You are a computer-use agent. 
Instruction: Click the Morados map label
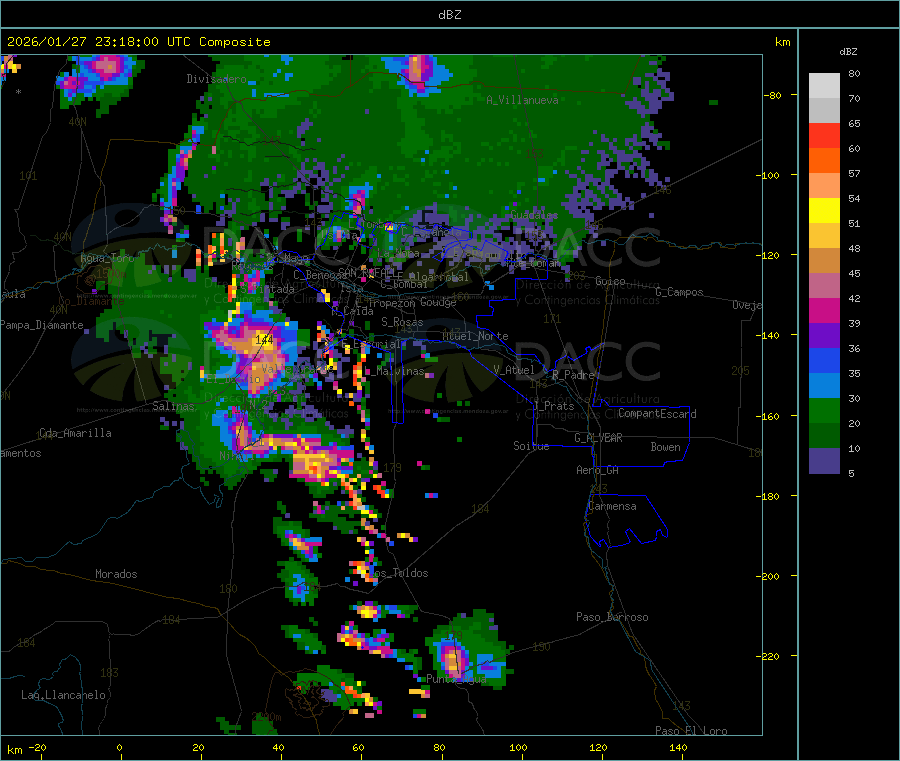tap(116, 574)
